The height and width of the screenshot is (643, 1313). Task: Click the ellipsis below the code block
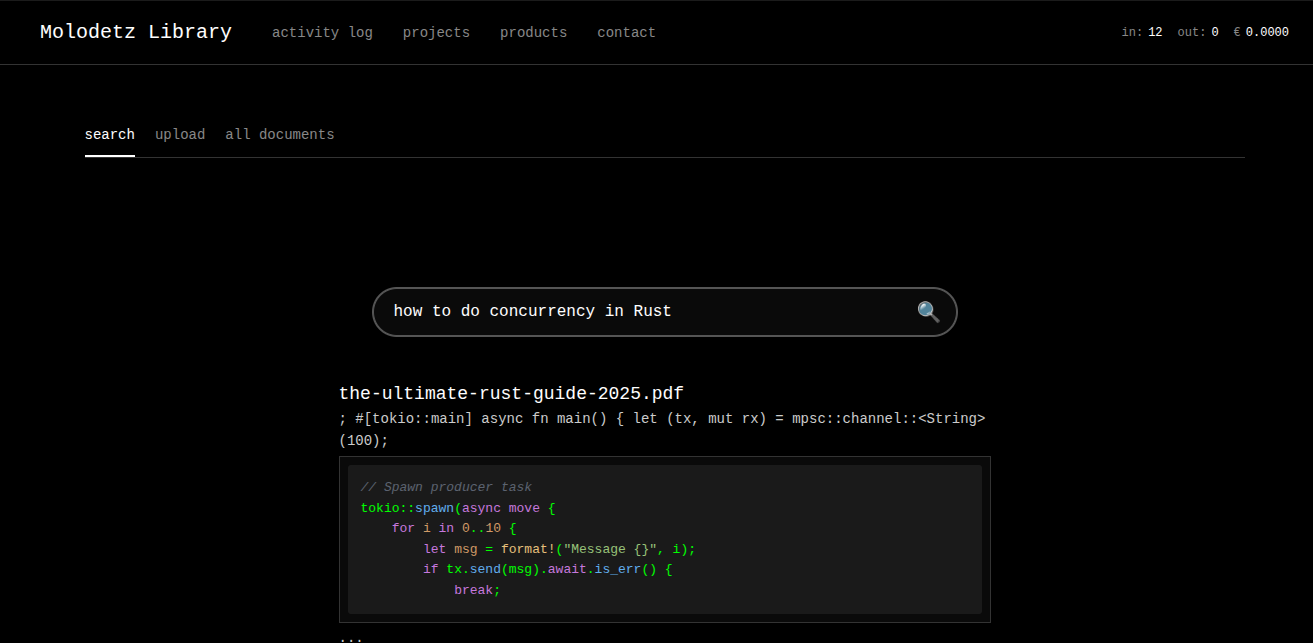tap(350, 637)
